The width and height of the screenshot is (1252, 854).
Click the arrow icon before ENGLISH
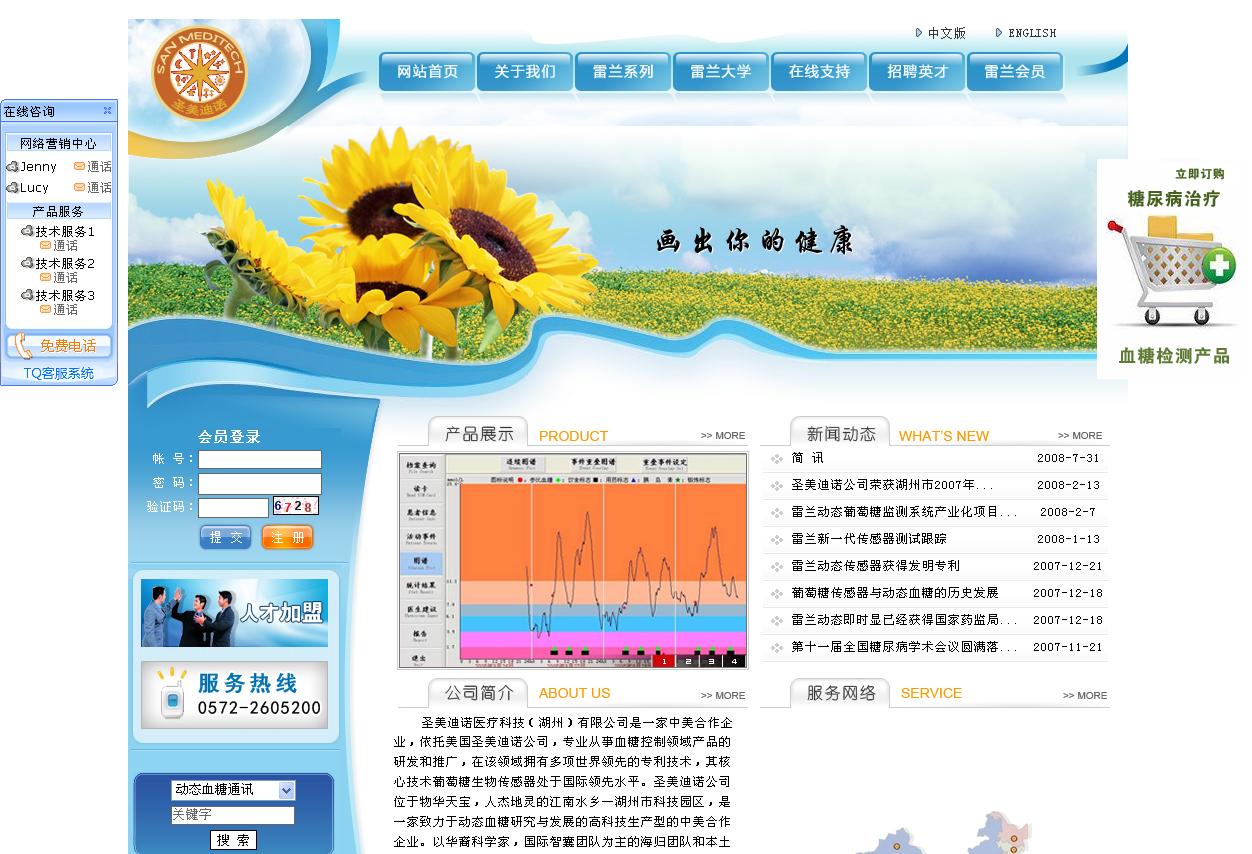point(999,33)
